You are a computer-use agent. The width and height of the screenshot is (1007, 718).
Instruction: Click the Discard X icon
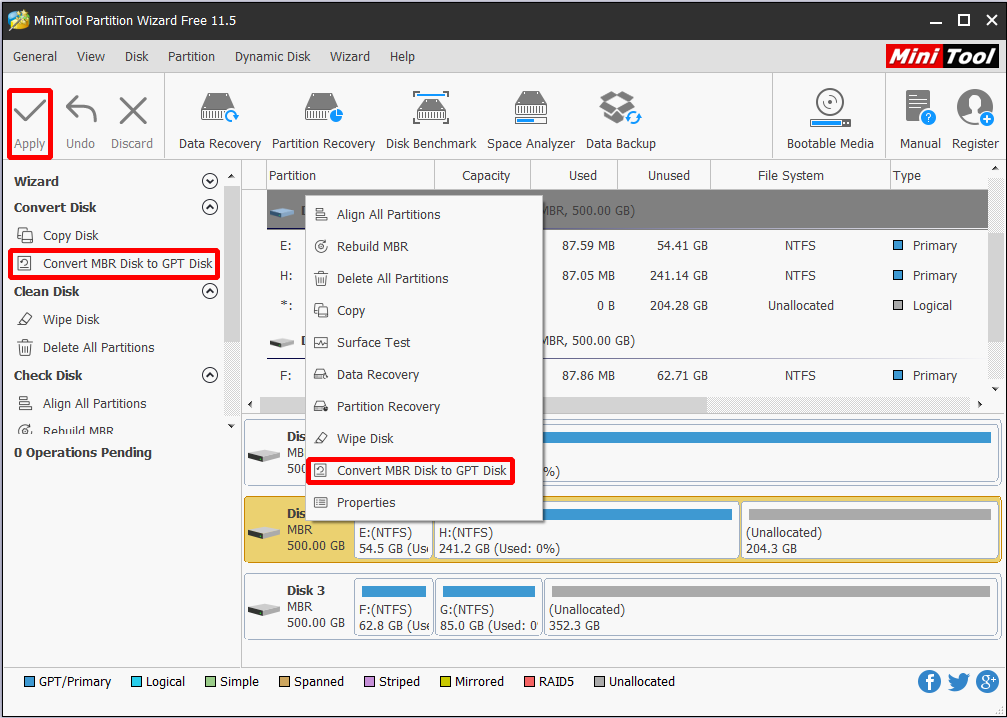coord(133,110)
